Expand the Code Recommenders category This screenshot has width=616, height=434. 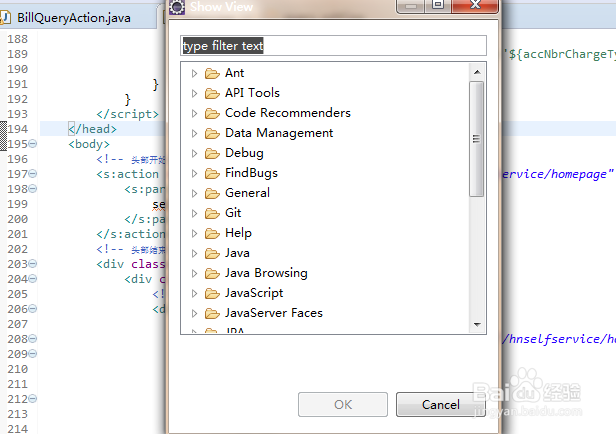click(x=194, y=114)
